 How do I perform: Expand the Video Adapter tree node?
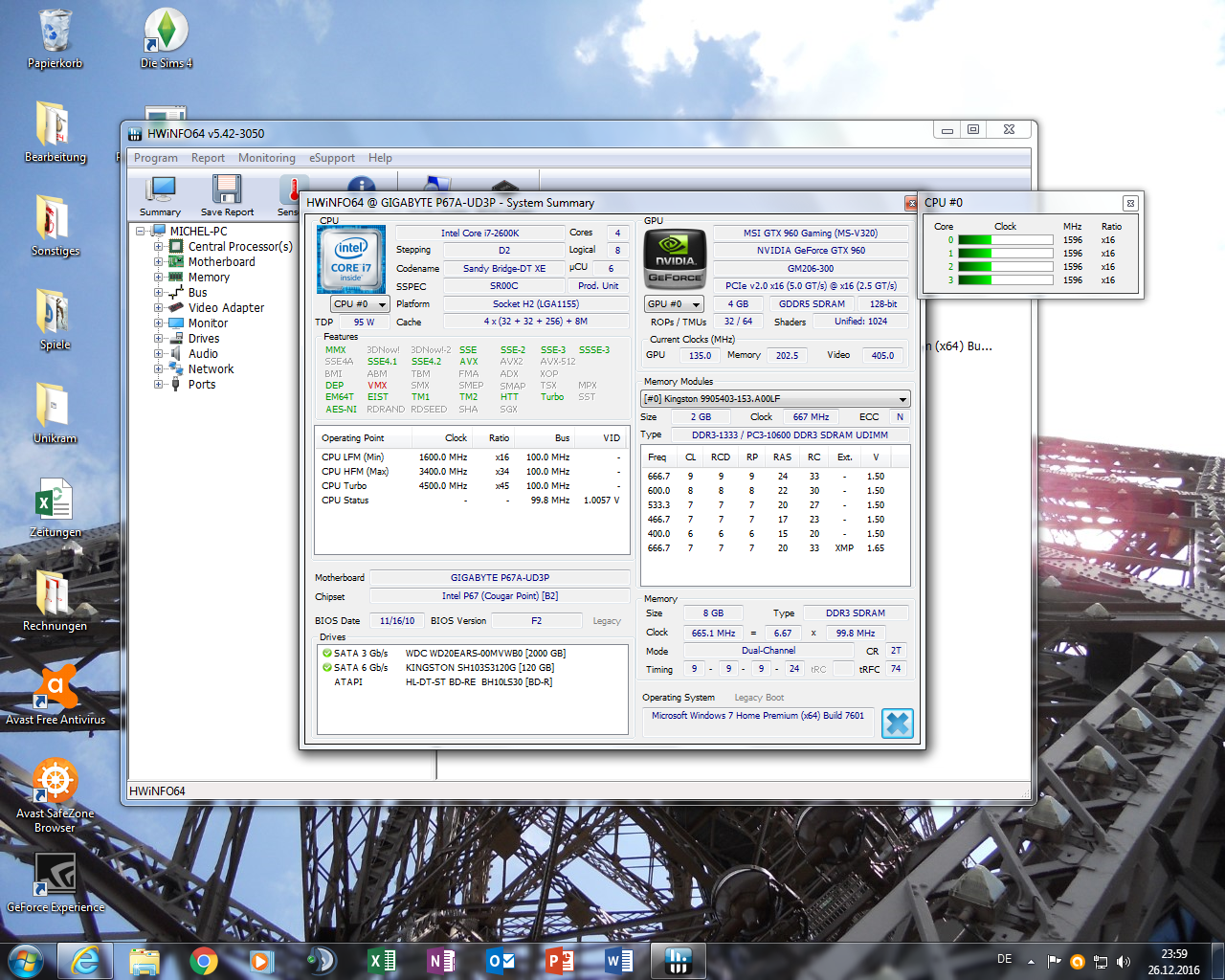159,308
